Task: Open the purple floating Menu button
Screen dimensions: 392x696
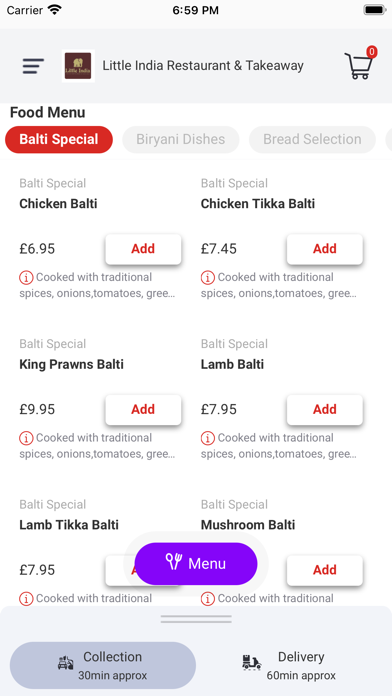Action: 196,564
